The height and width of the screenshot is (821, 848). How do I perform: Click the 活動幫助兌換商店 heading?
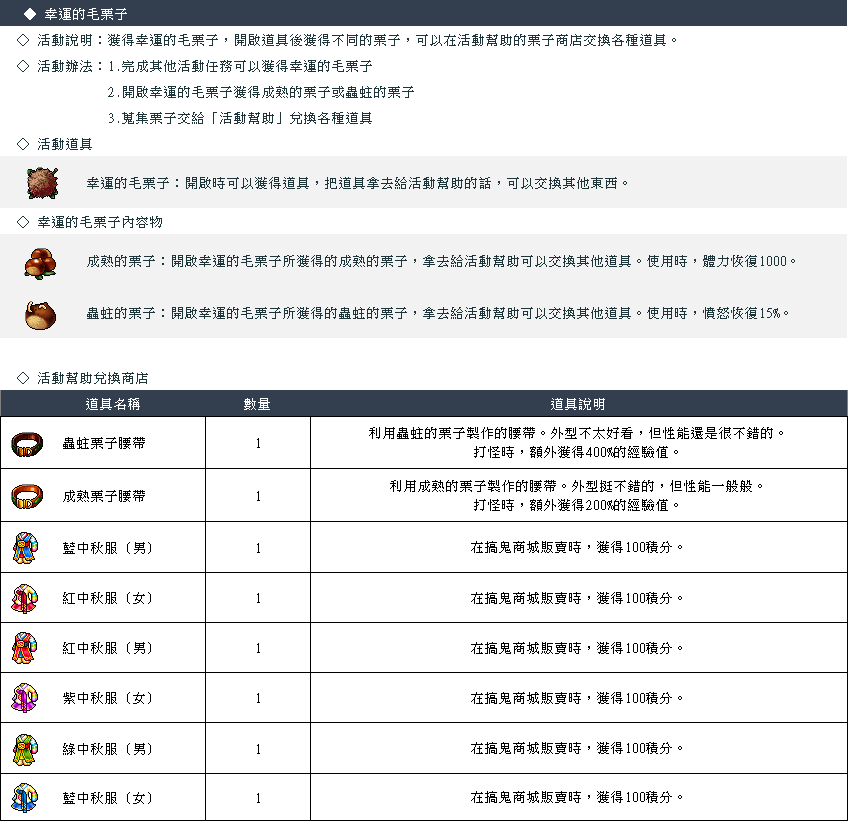click(x=92, y=378)
